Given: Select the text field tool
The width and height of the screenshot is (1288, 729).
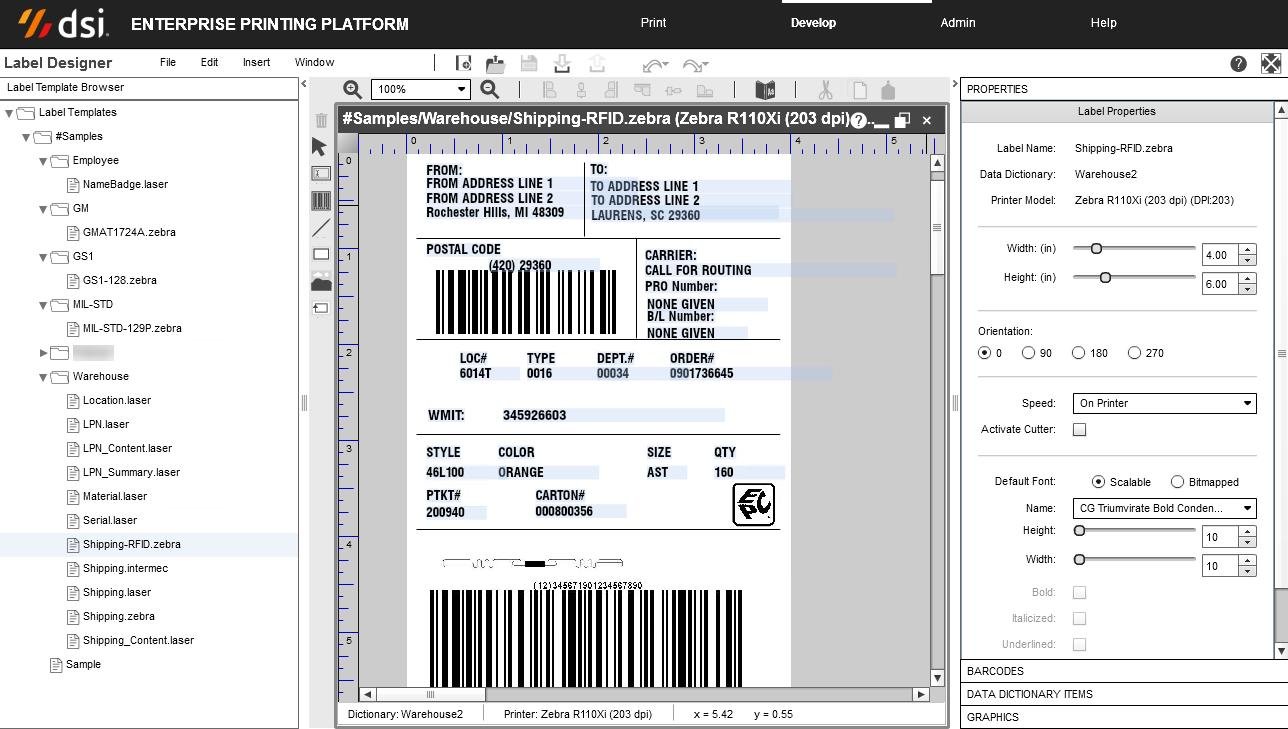Looking at the screenshot, I should (x=321, y=174).
